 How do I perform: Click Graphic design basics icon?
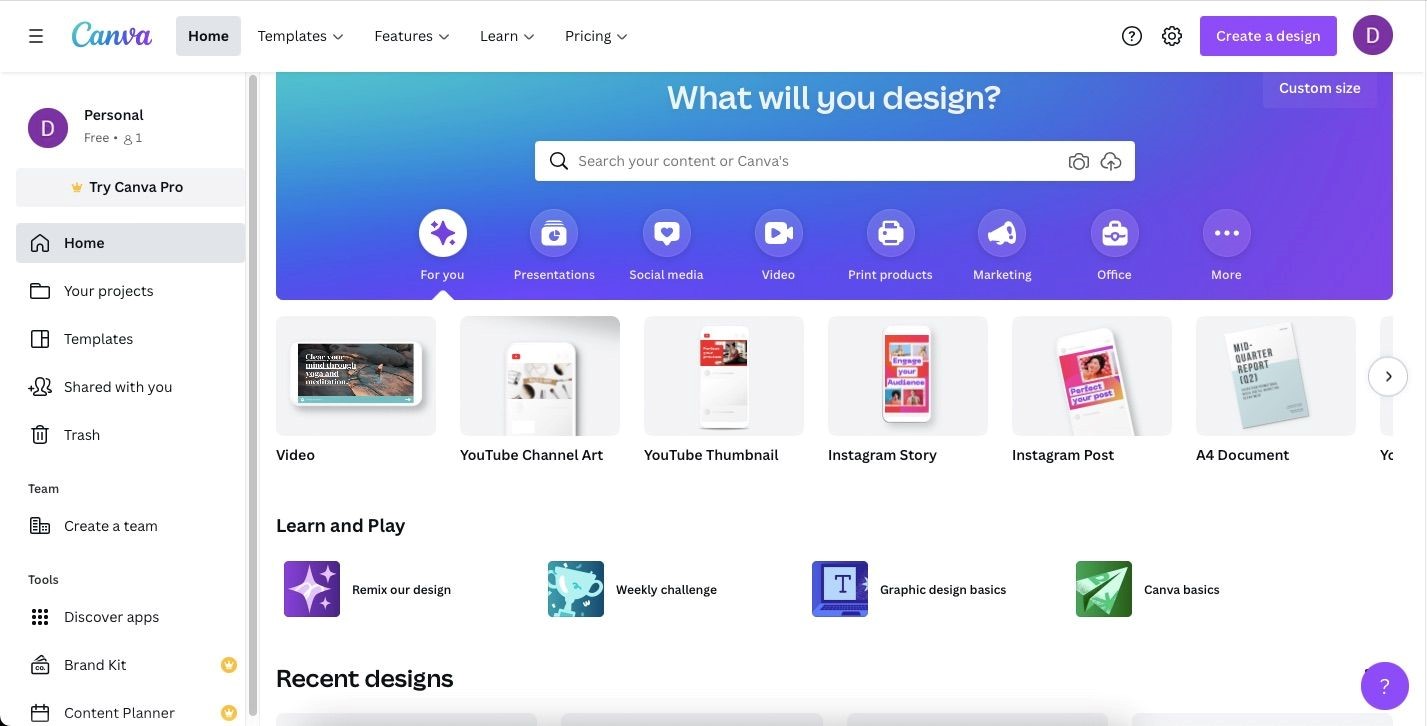point(840,589)
